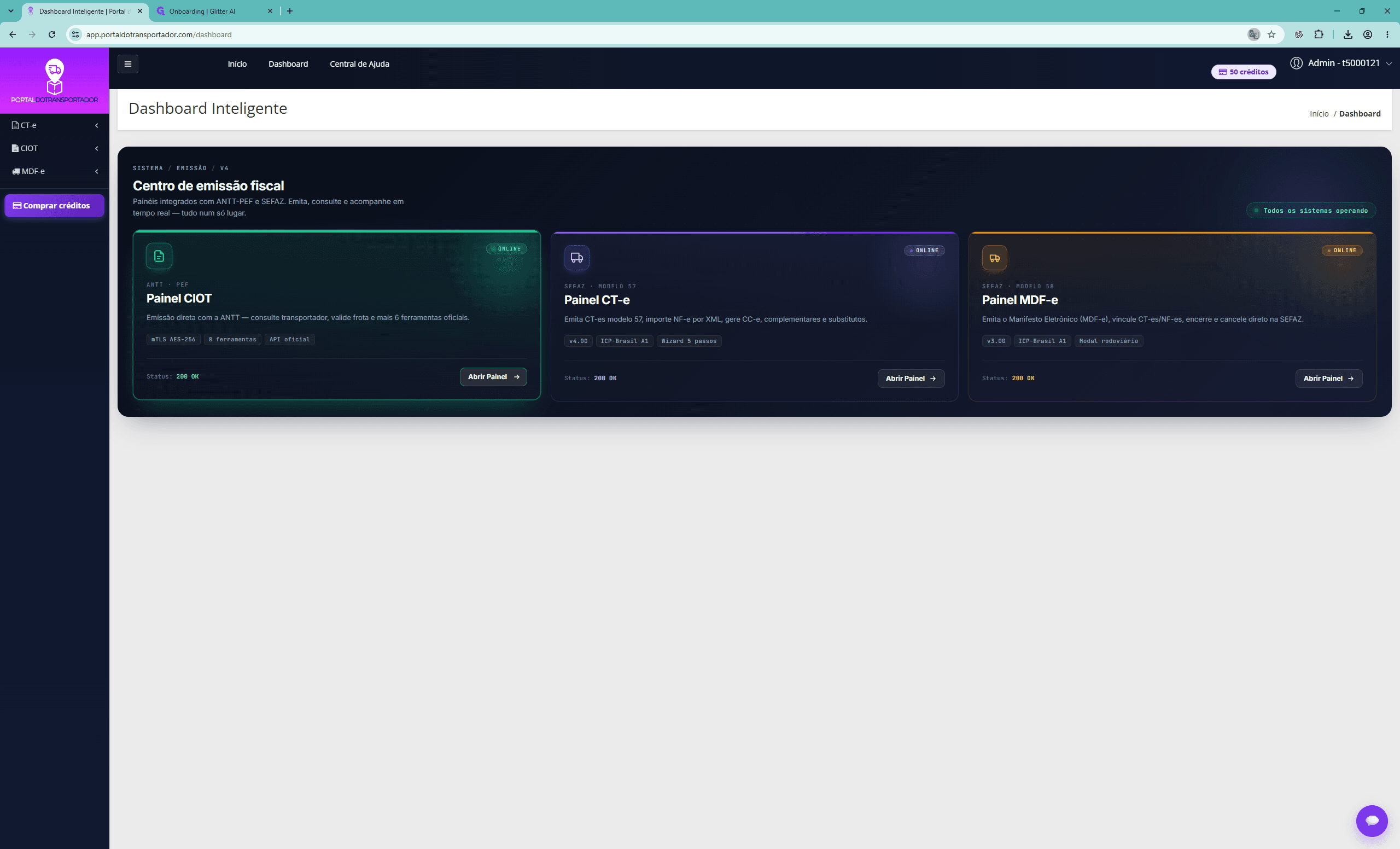Click the Painel CT-e truck icon

pos(577,258)
